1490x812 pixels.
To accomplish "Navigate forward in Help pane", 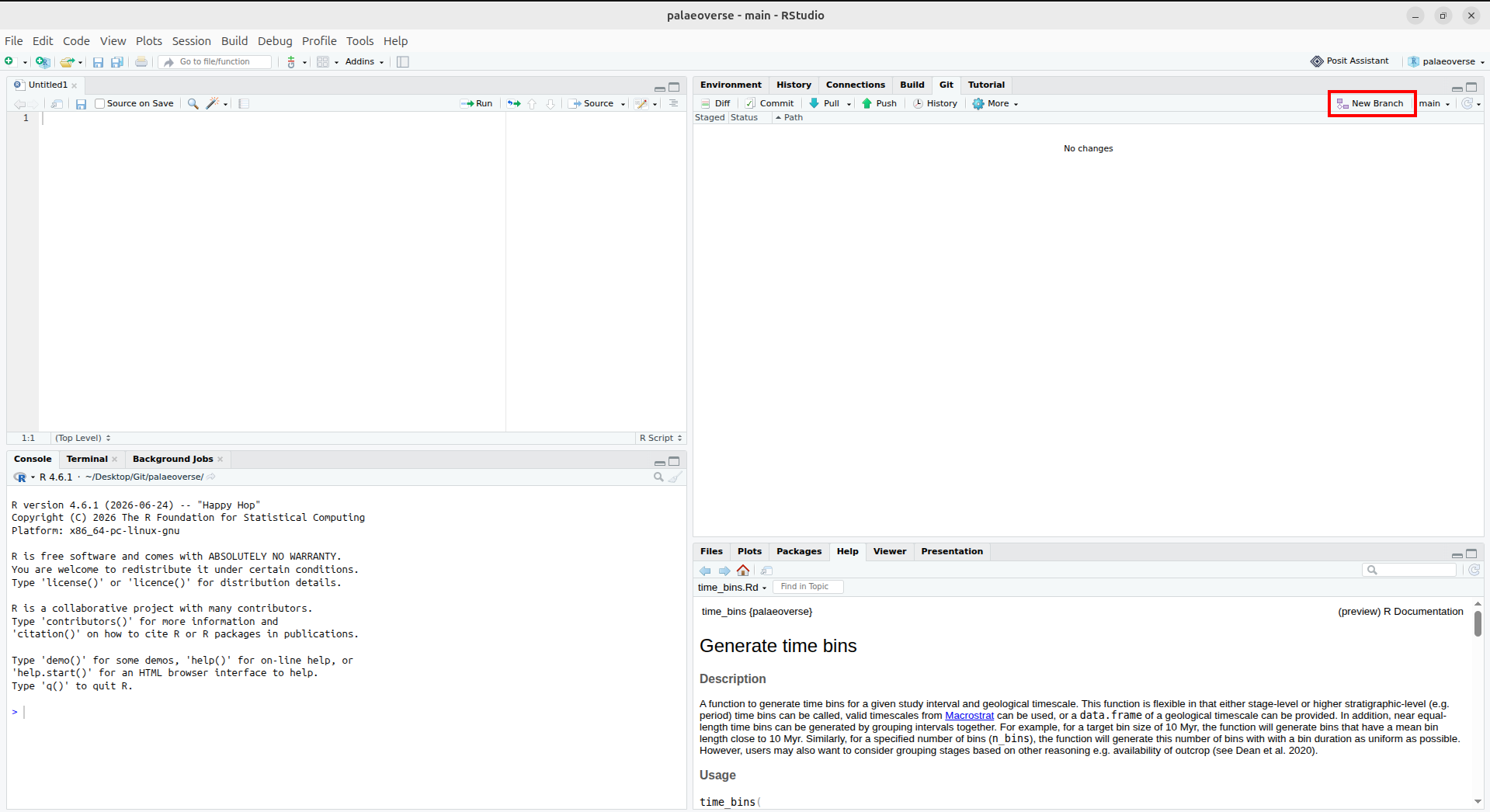I will [x=724, y=571].
